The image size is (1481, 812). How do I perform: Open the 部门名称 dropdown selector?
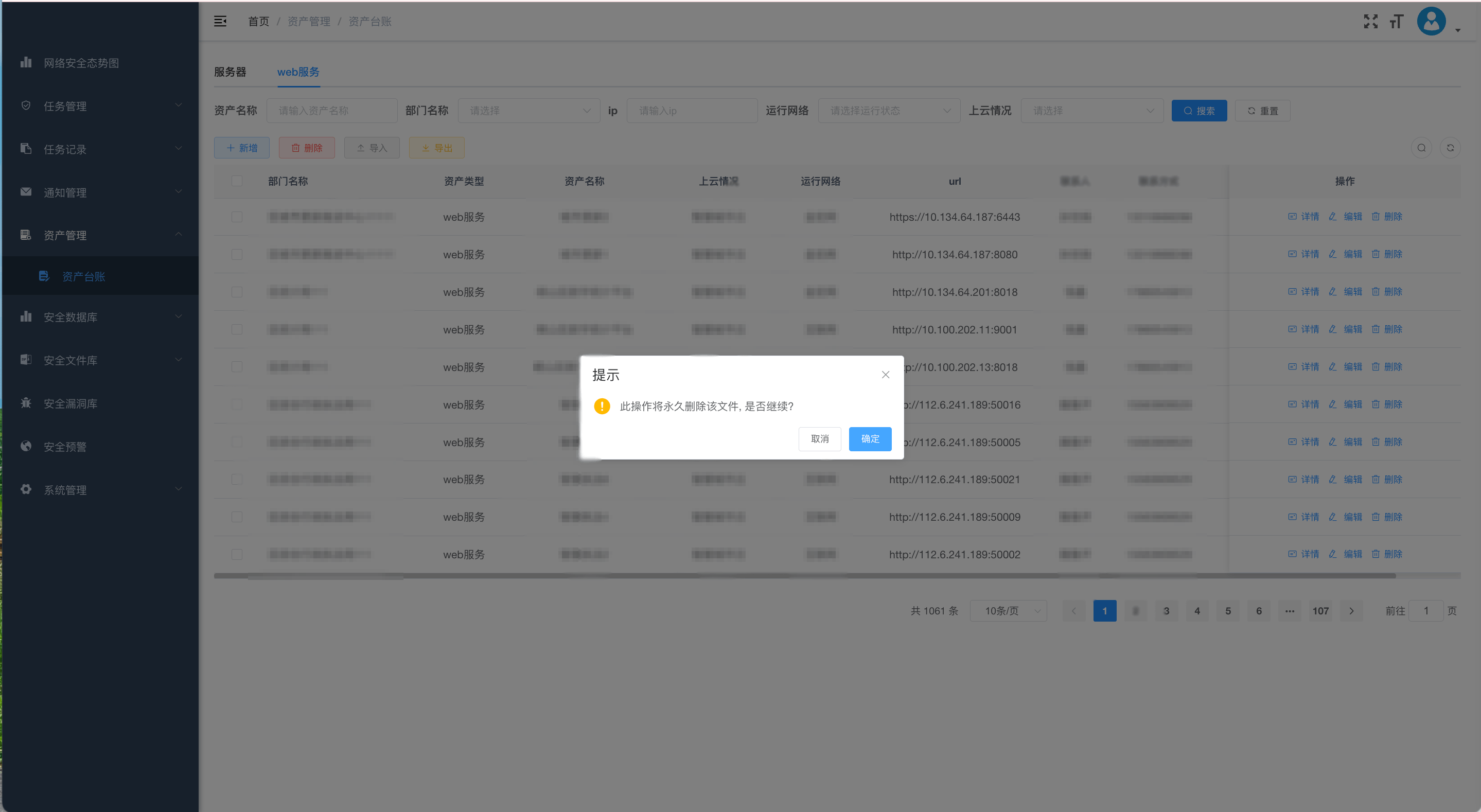(x=529, y=111)
